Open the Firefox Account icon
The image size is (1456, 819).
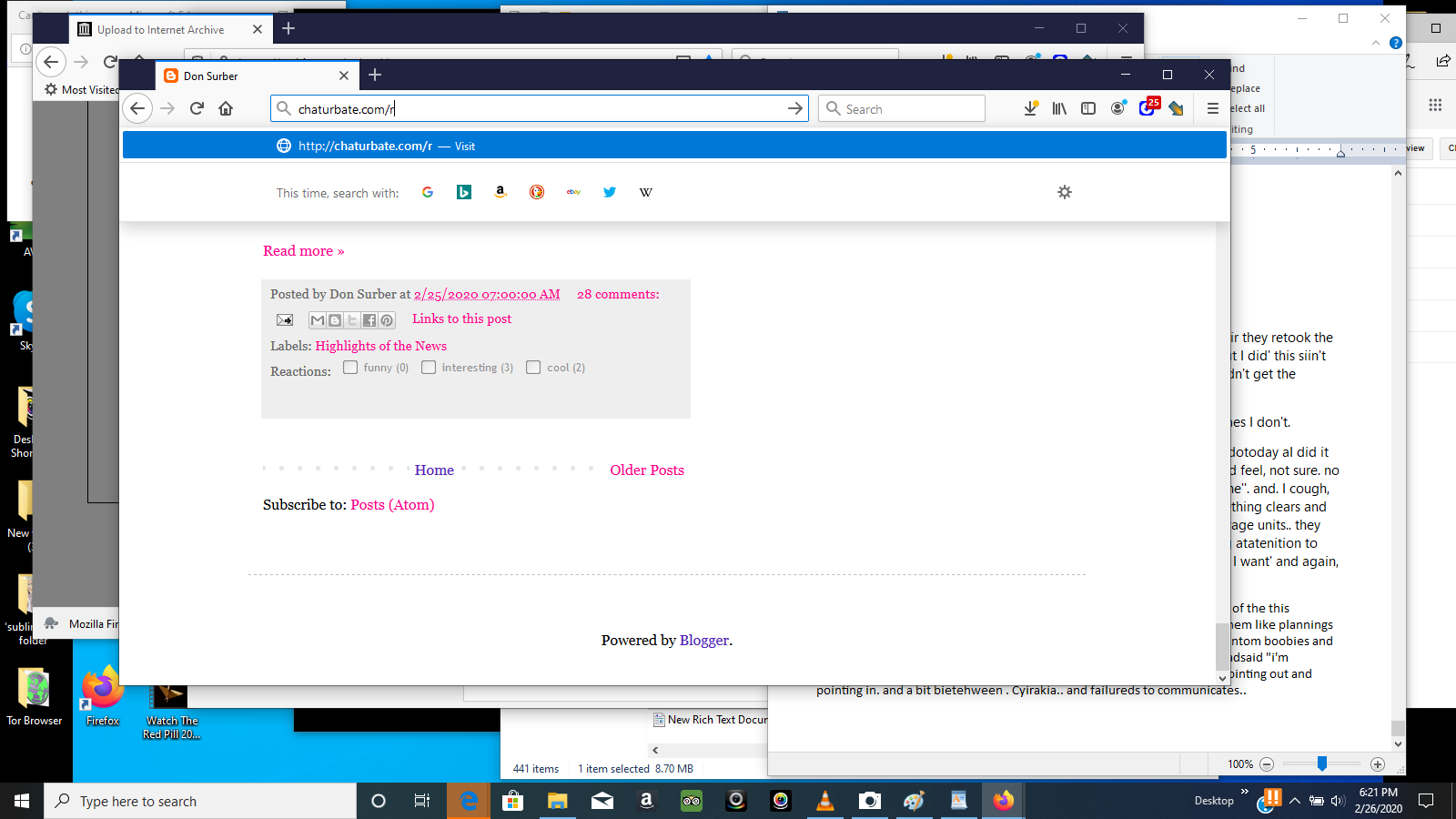[1117, 108]
